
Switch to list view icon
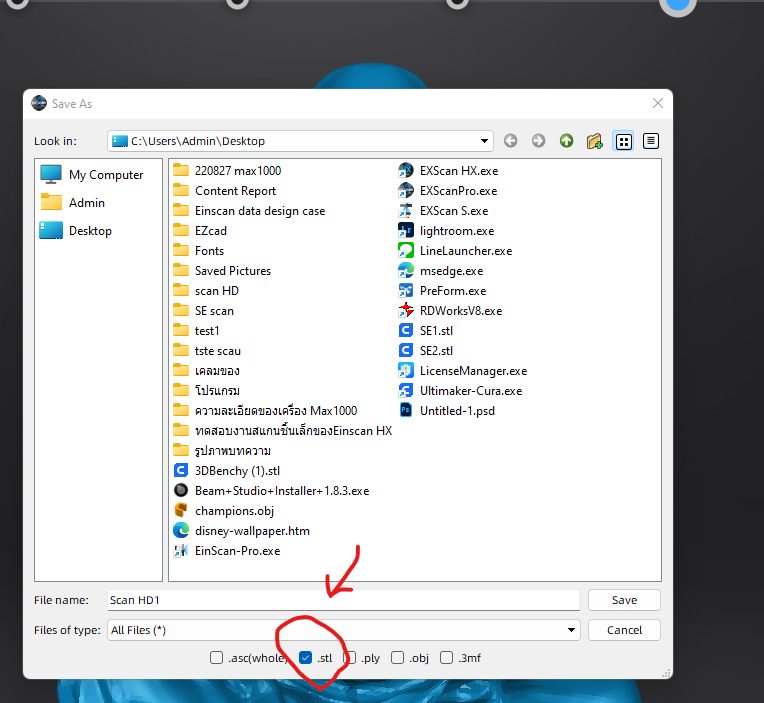tap(624, 141)
